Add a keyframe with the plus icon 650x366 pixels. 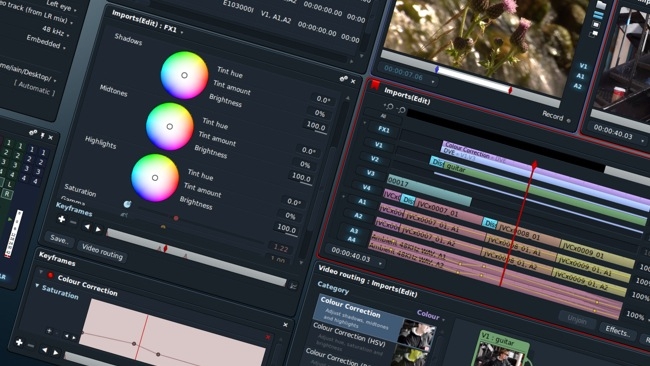[x=61, y=219]
